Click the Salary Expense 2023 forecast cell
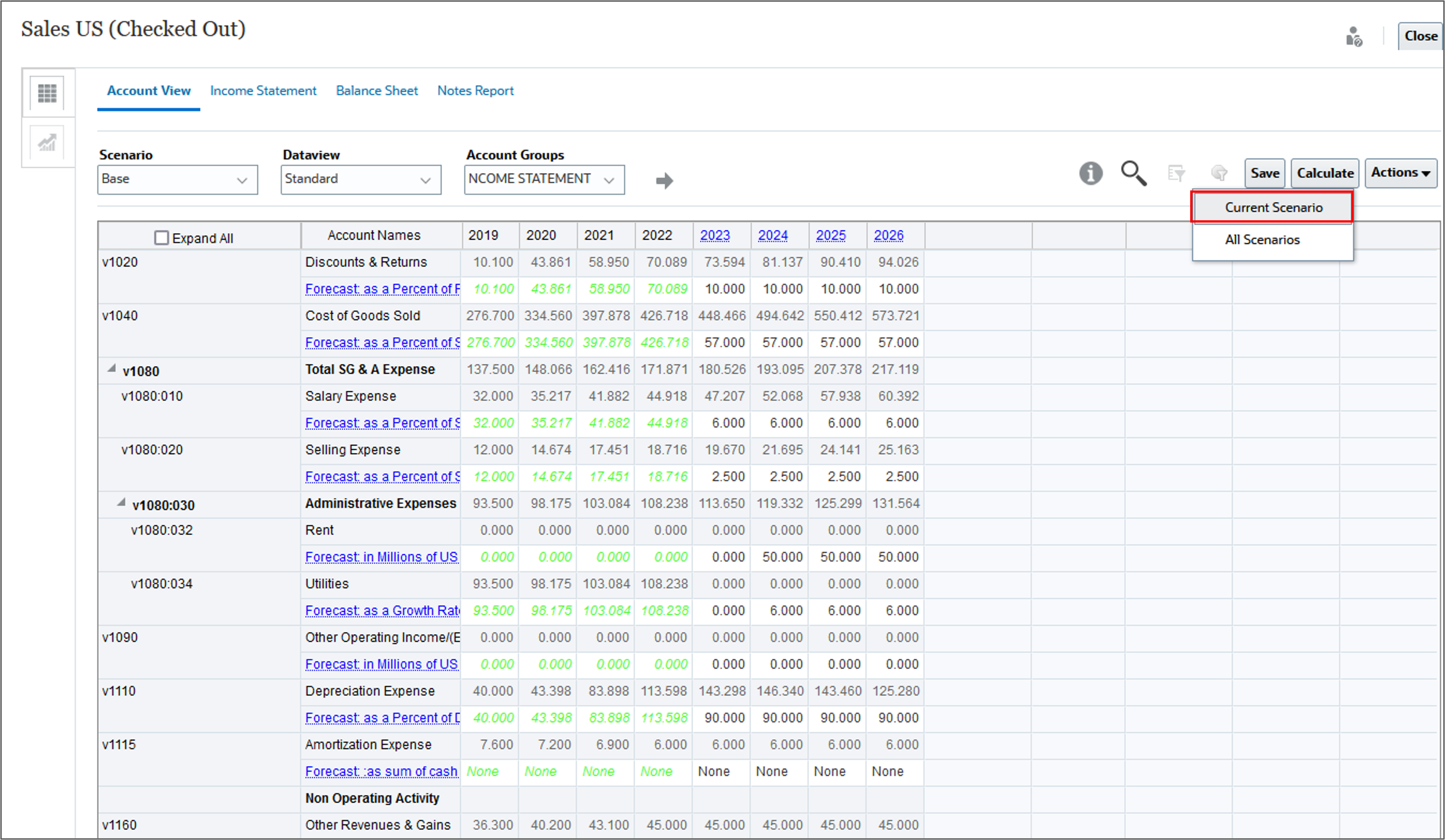 (x=722, y=423)
